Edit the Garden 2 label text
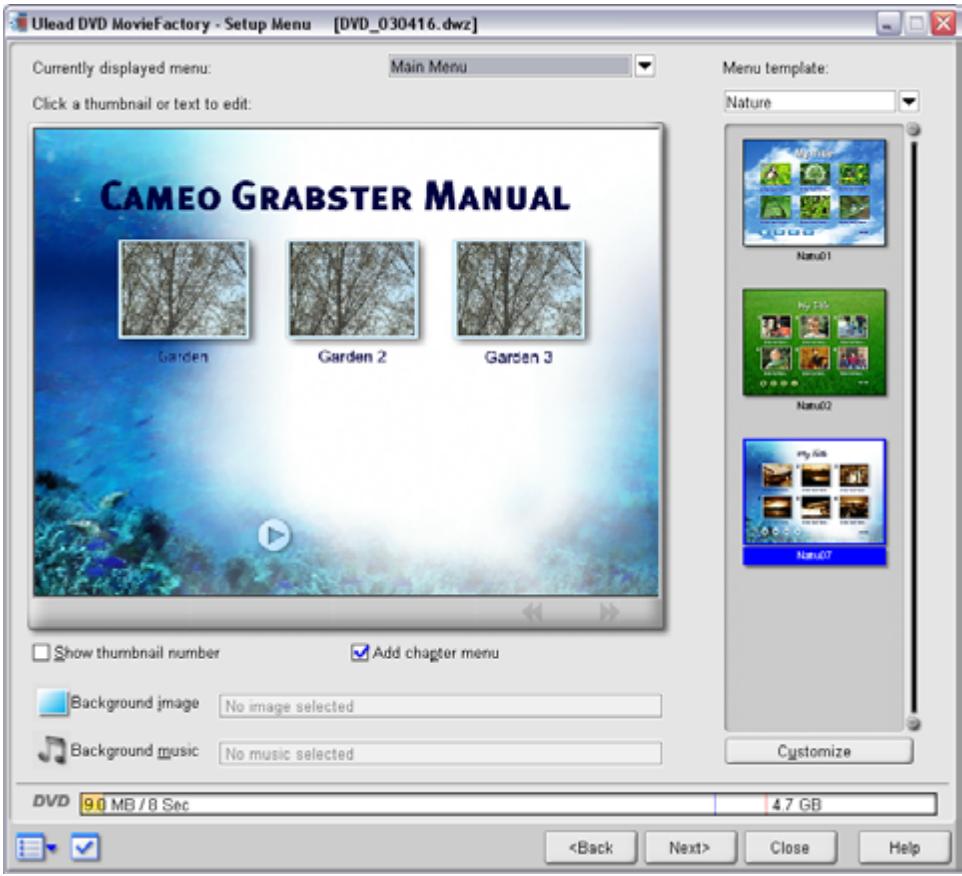 click(352, 357)
